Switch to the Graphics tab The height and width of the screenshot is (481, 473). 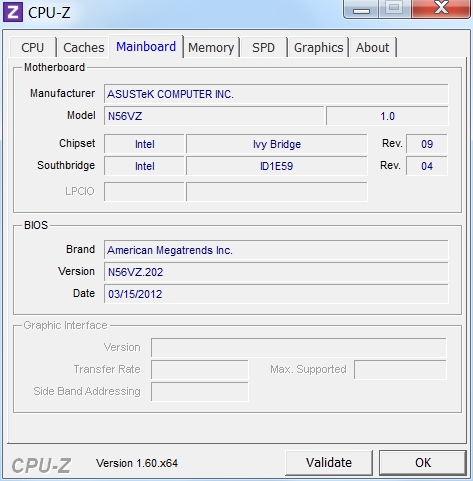[x=319, y=47]
